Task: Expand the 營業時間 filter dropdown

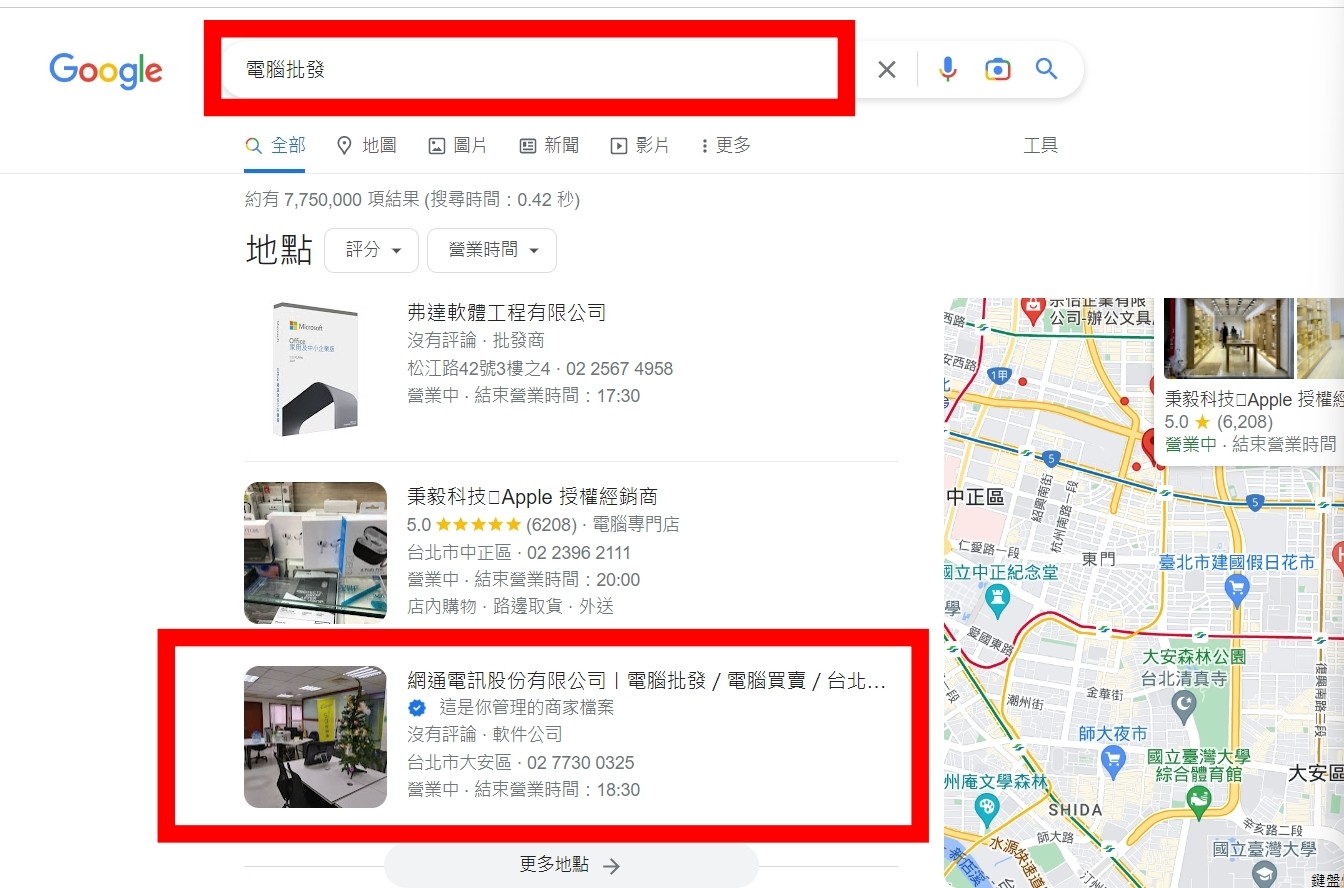Action: (x=492, y=250)
